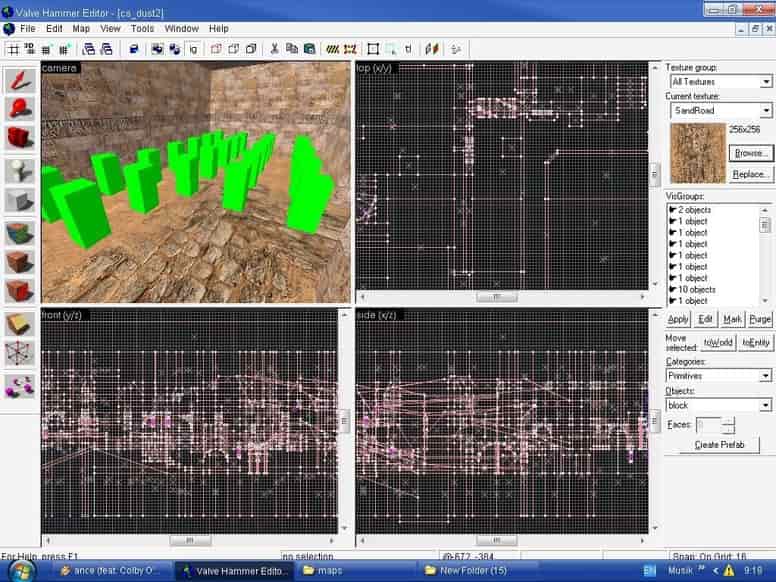
Task: Select the Vertex manipulation tool
Action: [20, 353]
